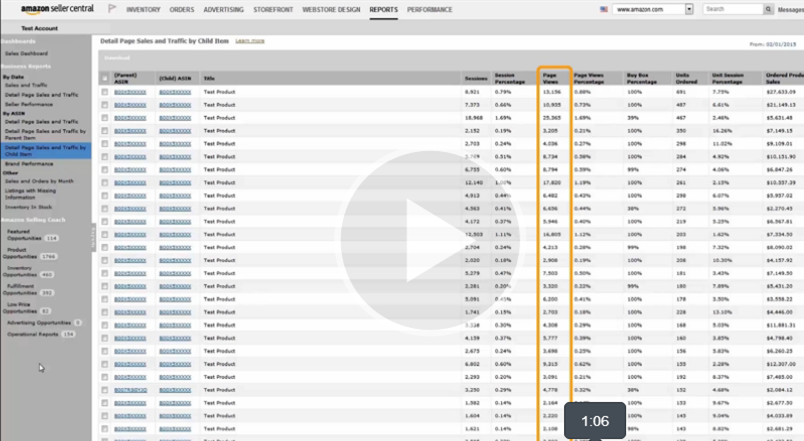Viewport: 804px width, 441px height.
Task: Check the row with 7,373 sessions
Action: [x=105, y=105]
